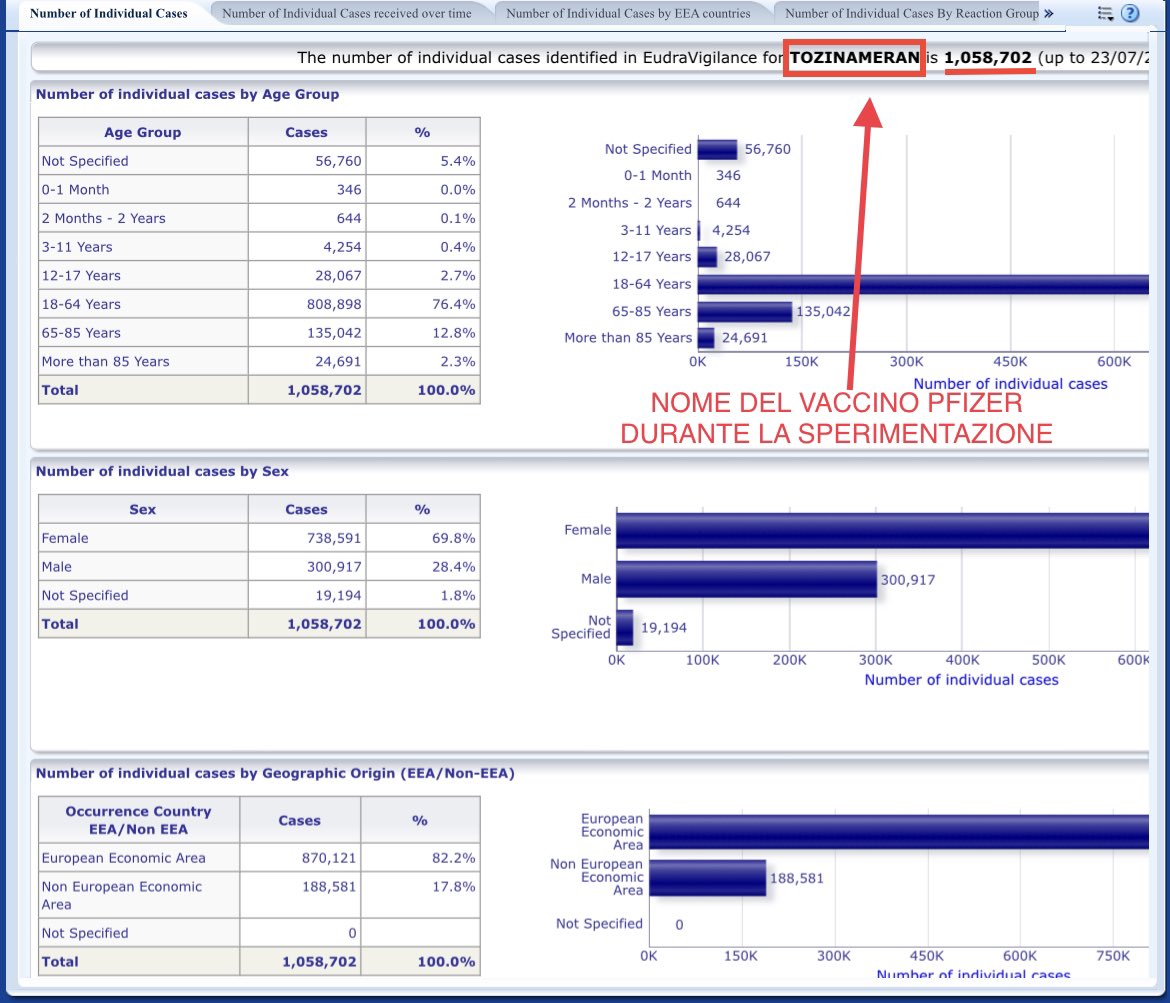This screenshot has width=1170, height=1003.
Task: Click the Age Group column header
Action: click(x=143, y=132)
